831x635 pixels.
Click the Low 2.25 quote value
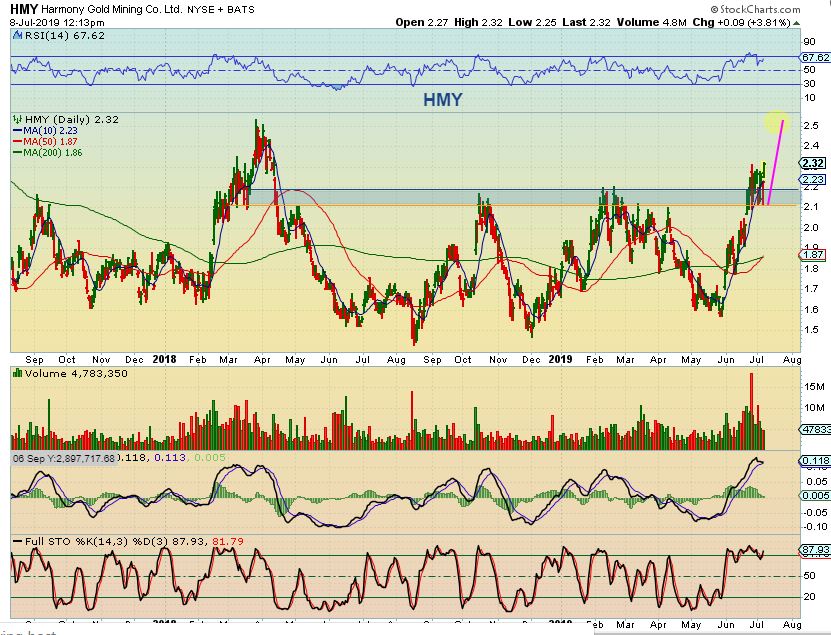tap(532, 22)
